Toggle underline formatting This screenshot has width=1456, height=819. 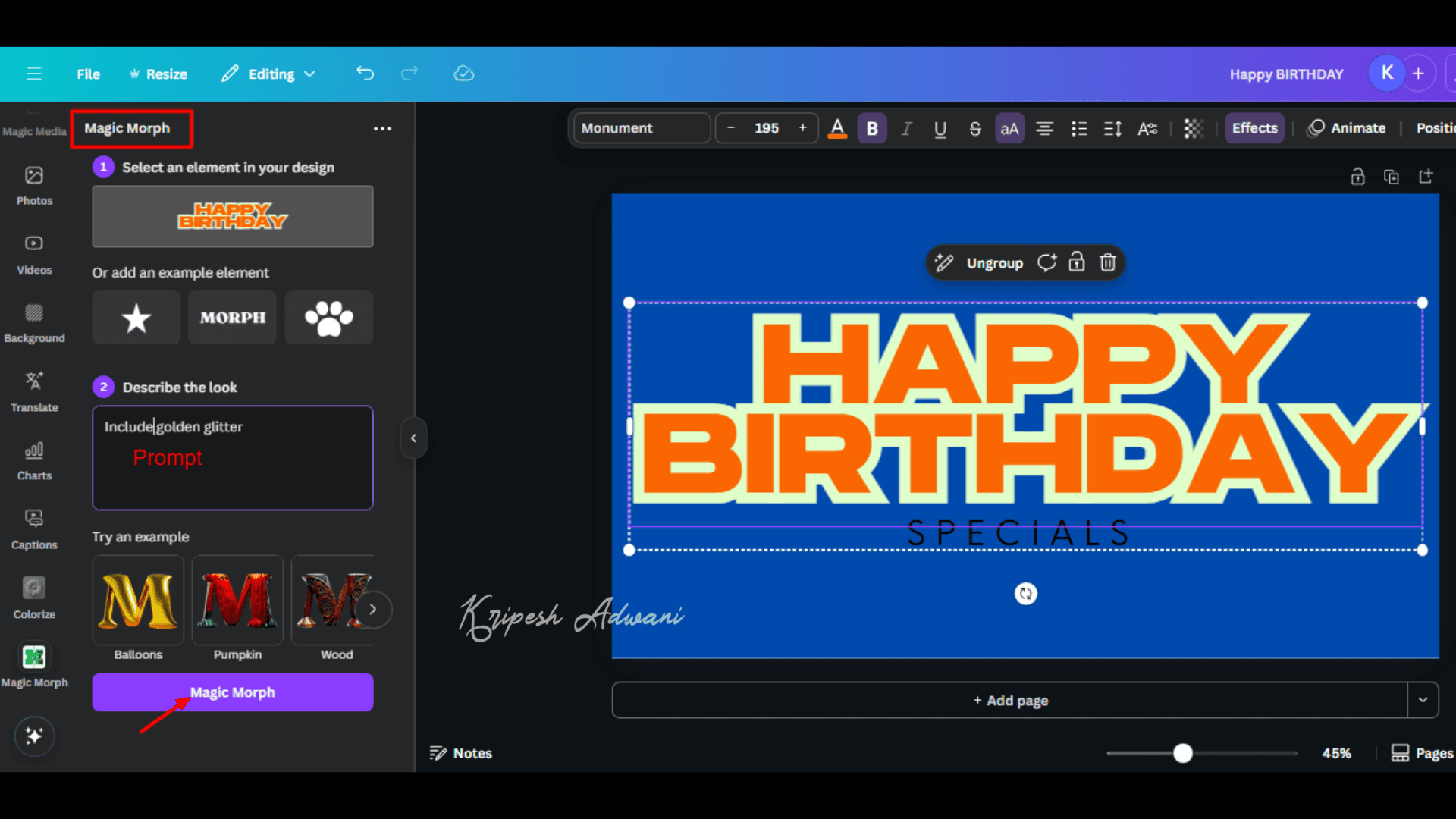point(940,128)
